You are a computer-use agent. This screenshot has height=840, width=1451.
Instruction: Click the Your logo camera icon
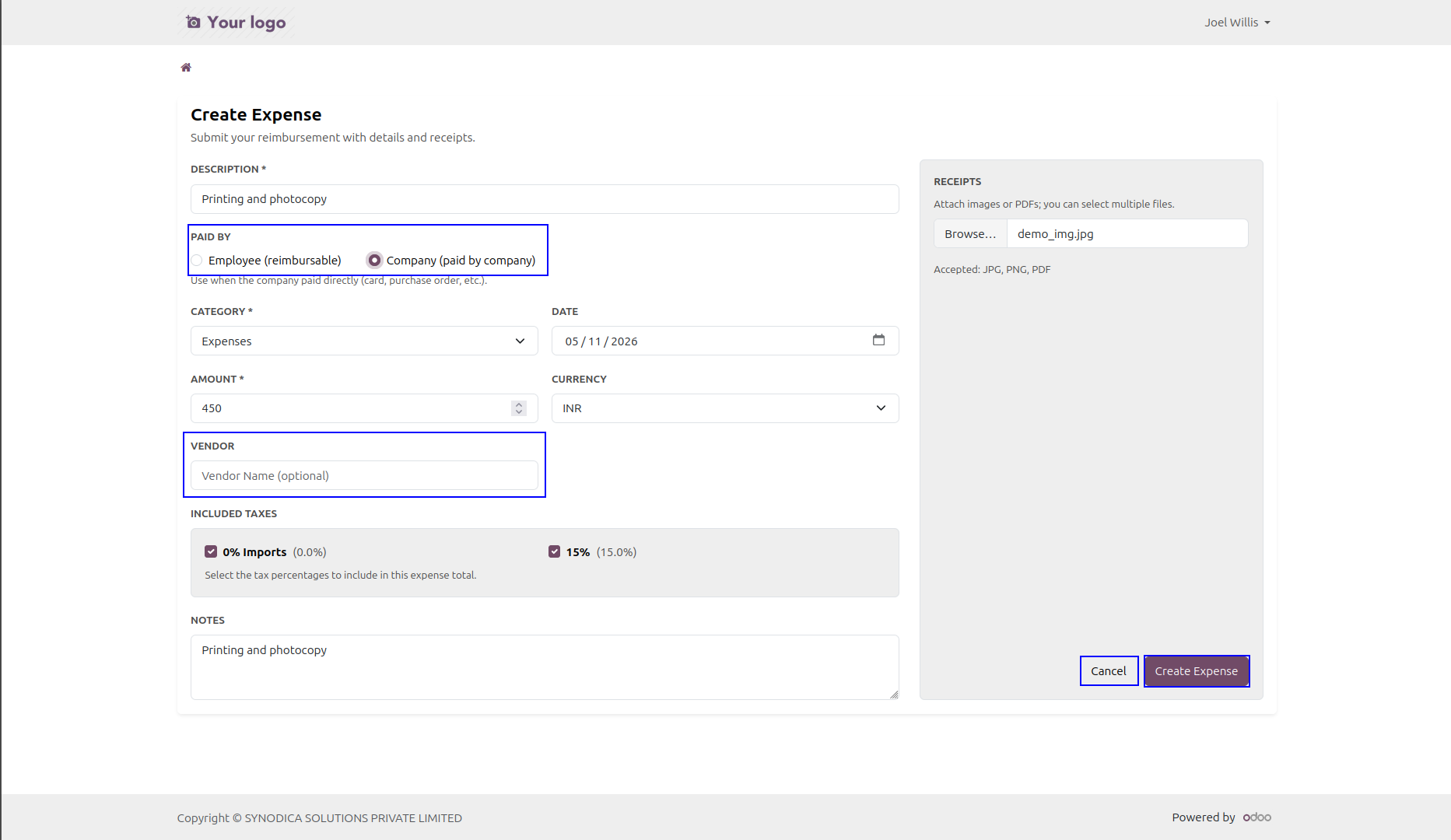193,22
